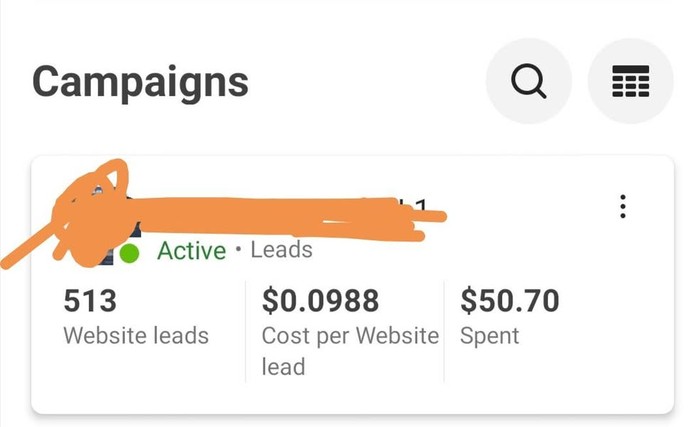Click the $50.70 spent amount

coord(509,300)
